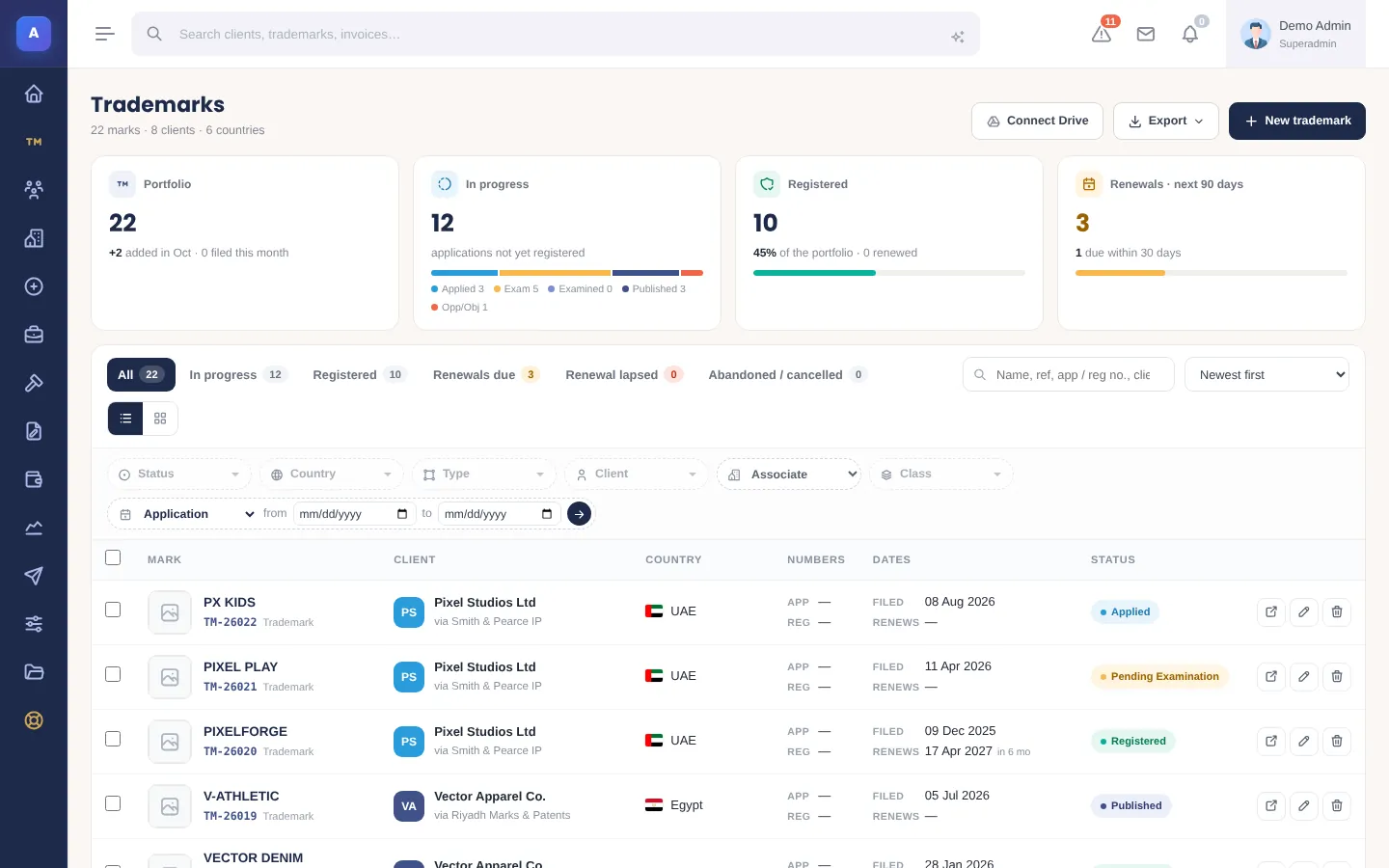Open the Home icon in the sidebar
The height and width of the screenshot is (868, 1389).
pyautogui.click(x=34, y=94)
